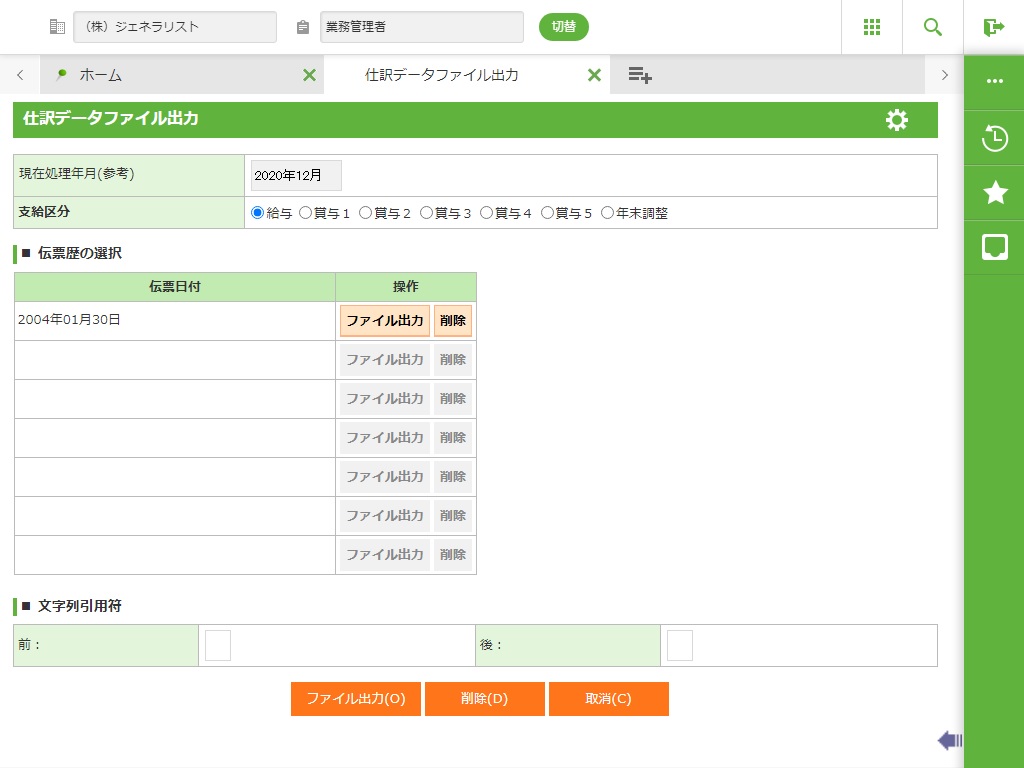This screenshot has height=768, width=1024.
Task: Select the 賞与１ radio button
Action: tap(306, 213)
